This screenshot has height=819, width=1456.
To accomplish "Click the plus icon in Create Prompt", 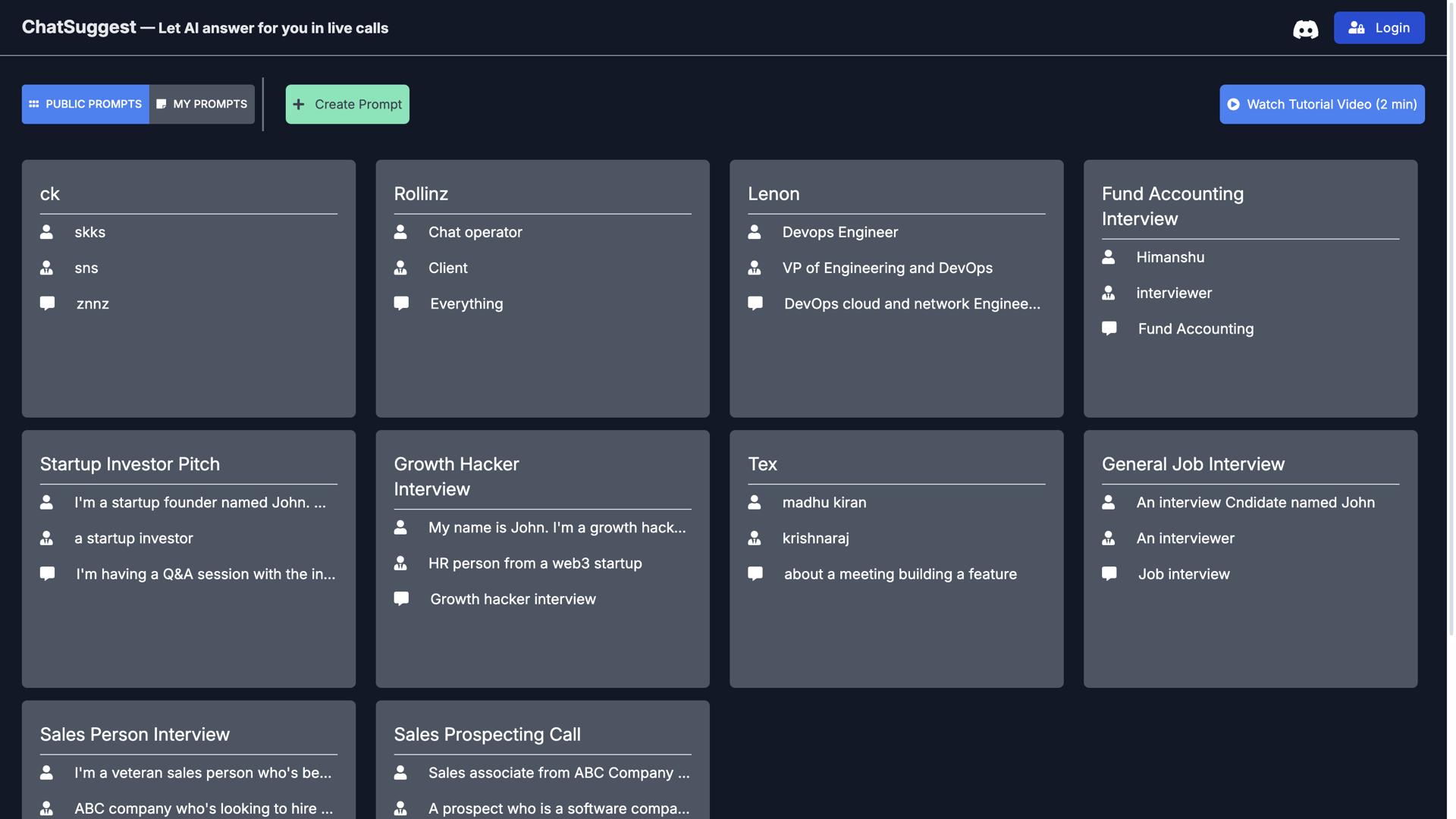I will (x=299, y=104).
